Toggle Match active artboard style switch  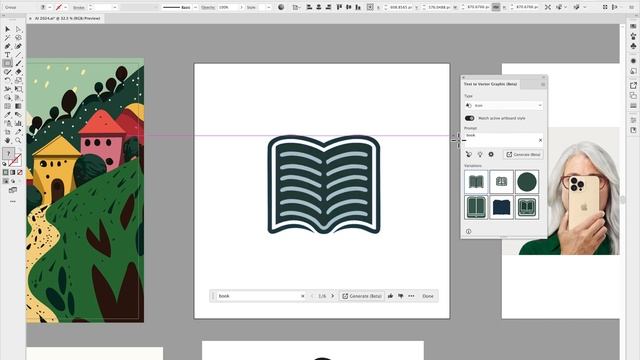[469, 118]
